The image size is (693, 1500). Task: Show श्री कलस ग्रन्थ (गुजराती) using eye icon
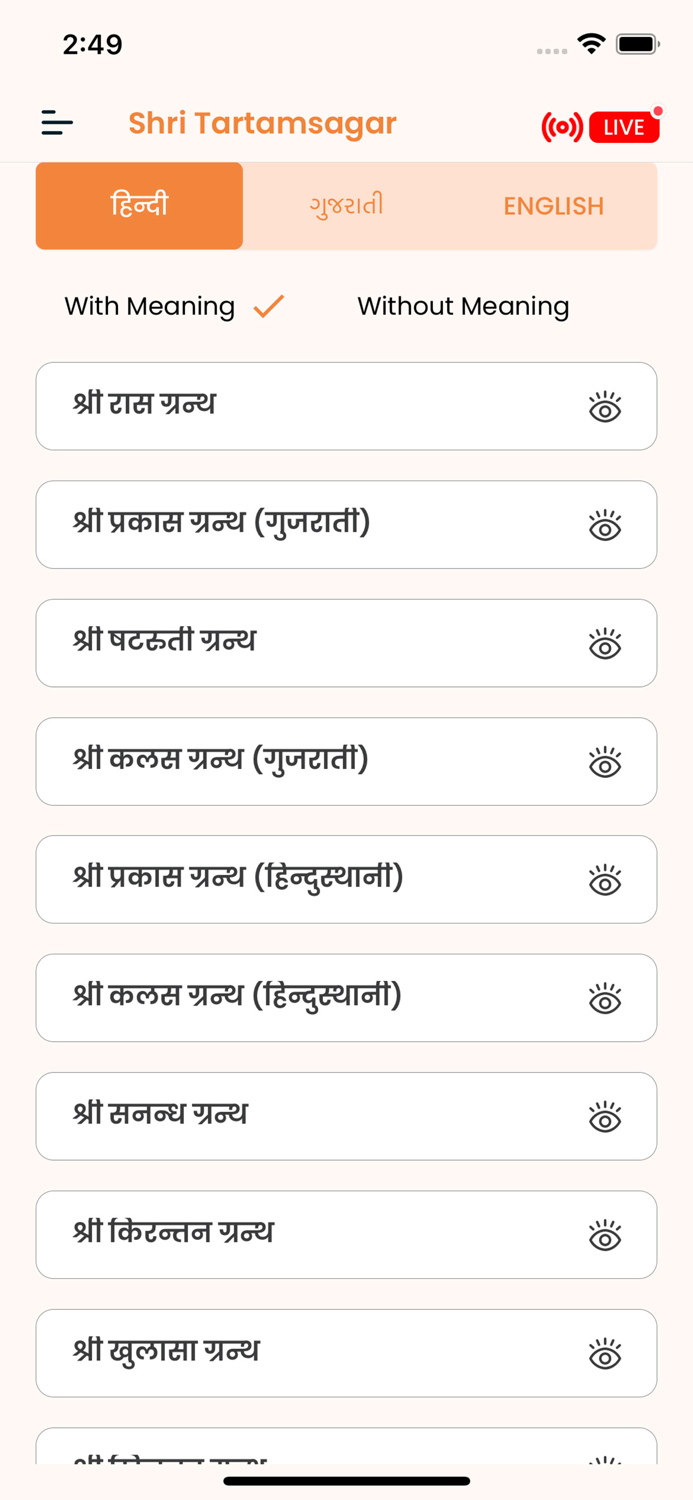(x=605, y=762)
